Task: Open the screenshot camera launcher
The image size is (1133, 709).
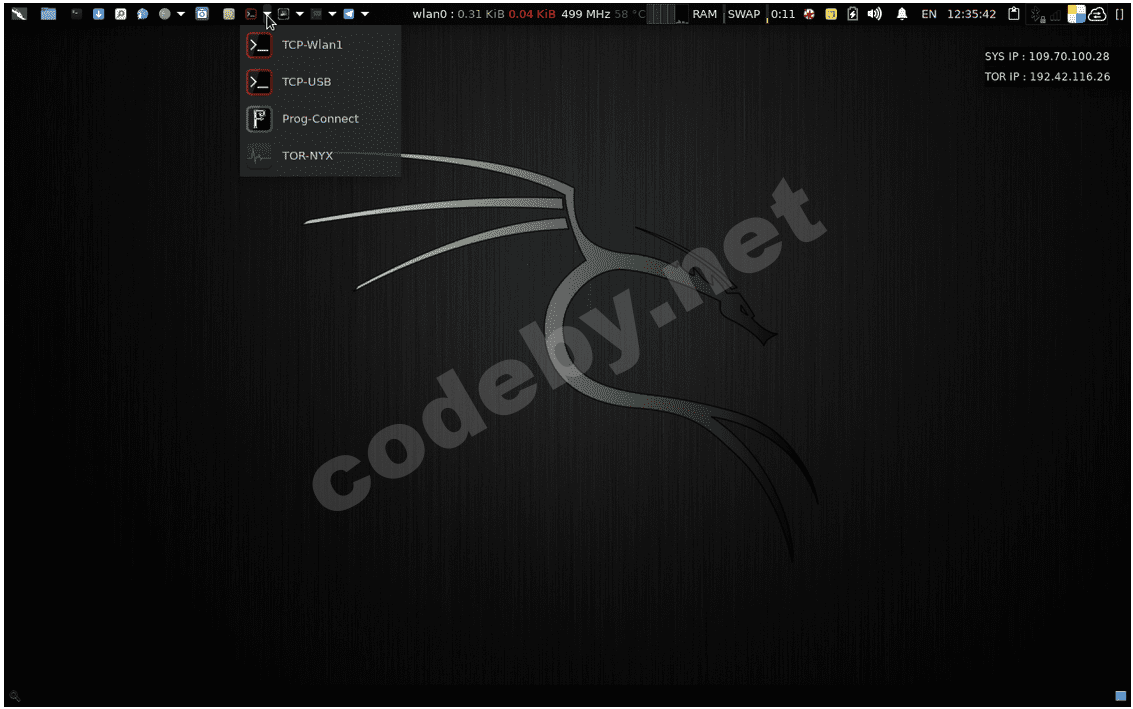Action: click(202, 14)
